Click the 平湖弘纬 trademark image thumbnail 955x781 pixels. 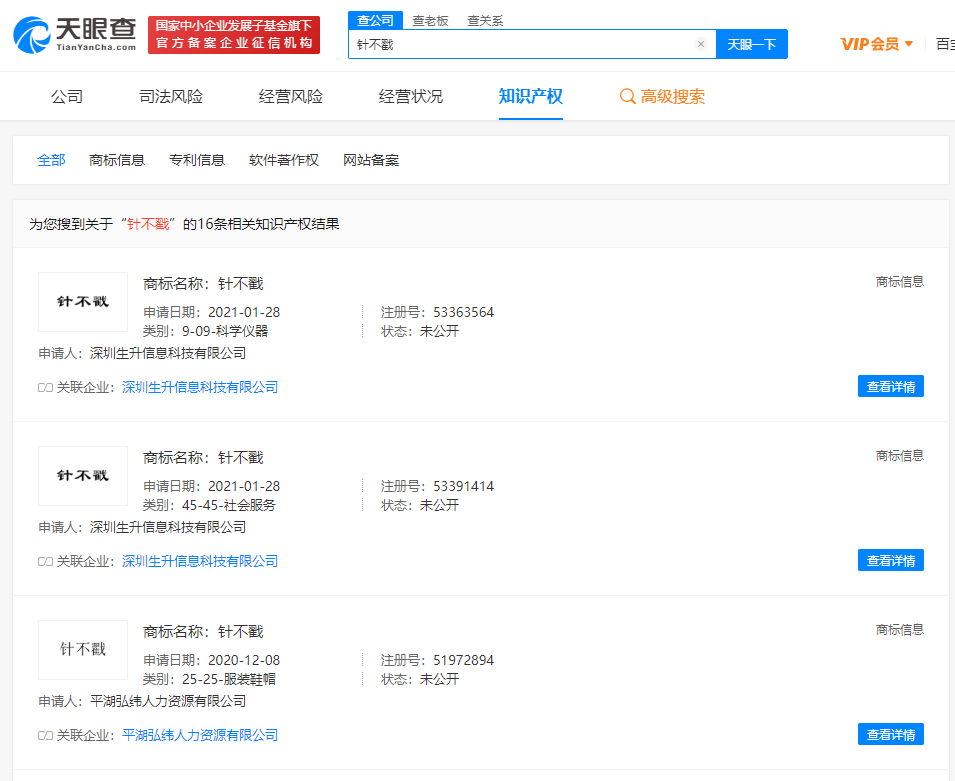82,650
